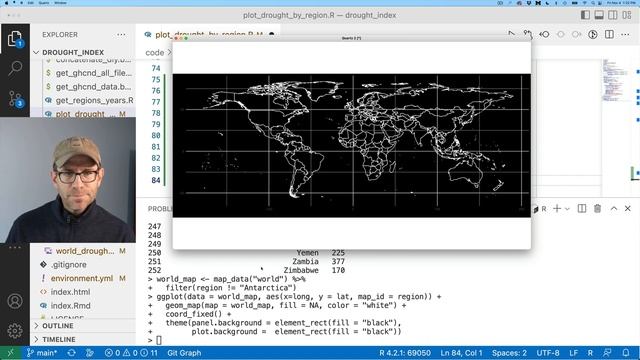Screen dimensions: 640x360
Task: Select the R terminal instance label
Action: [540, 209]
